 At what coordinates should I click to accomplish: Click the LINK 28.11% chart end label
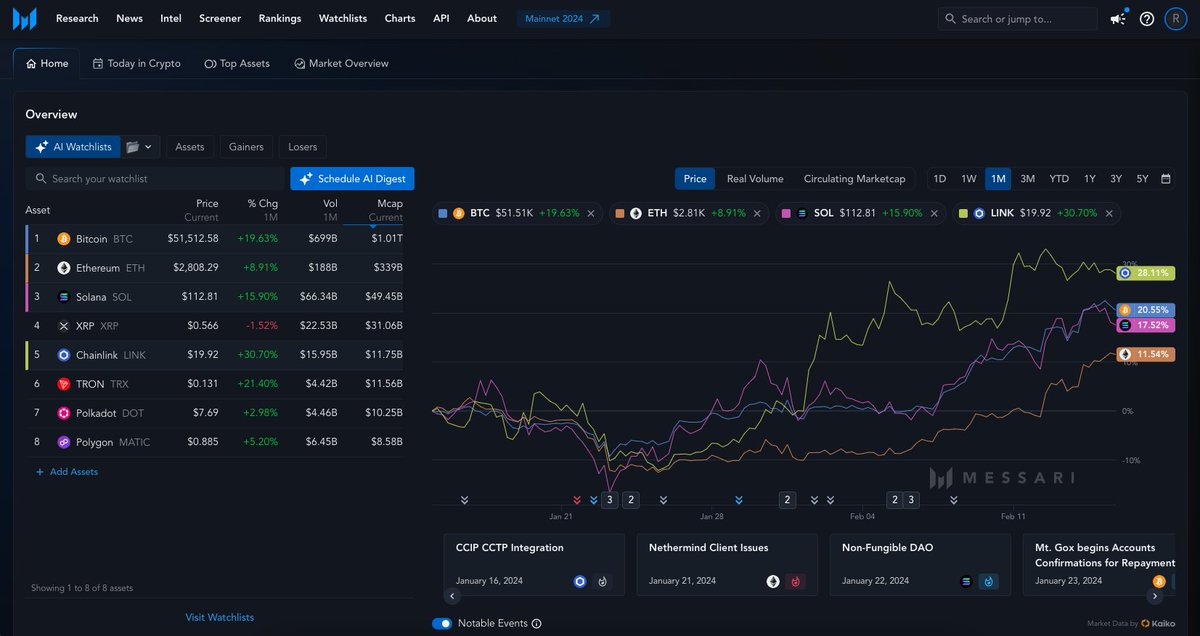(1145, 272)
